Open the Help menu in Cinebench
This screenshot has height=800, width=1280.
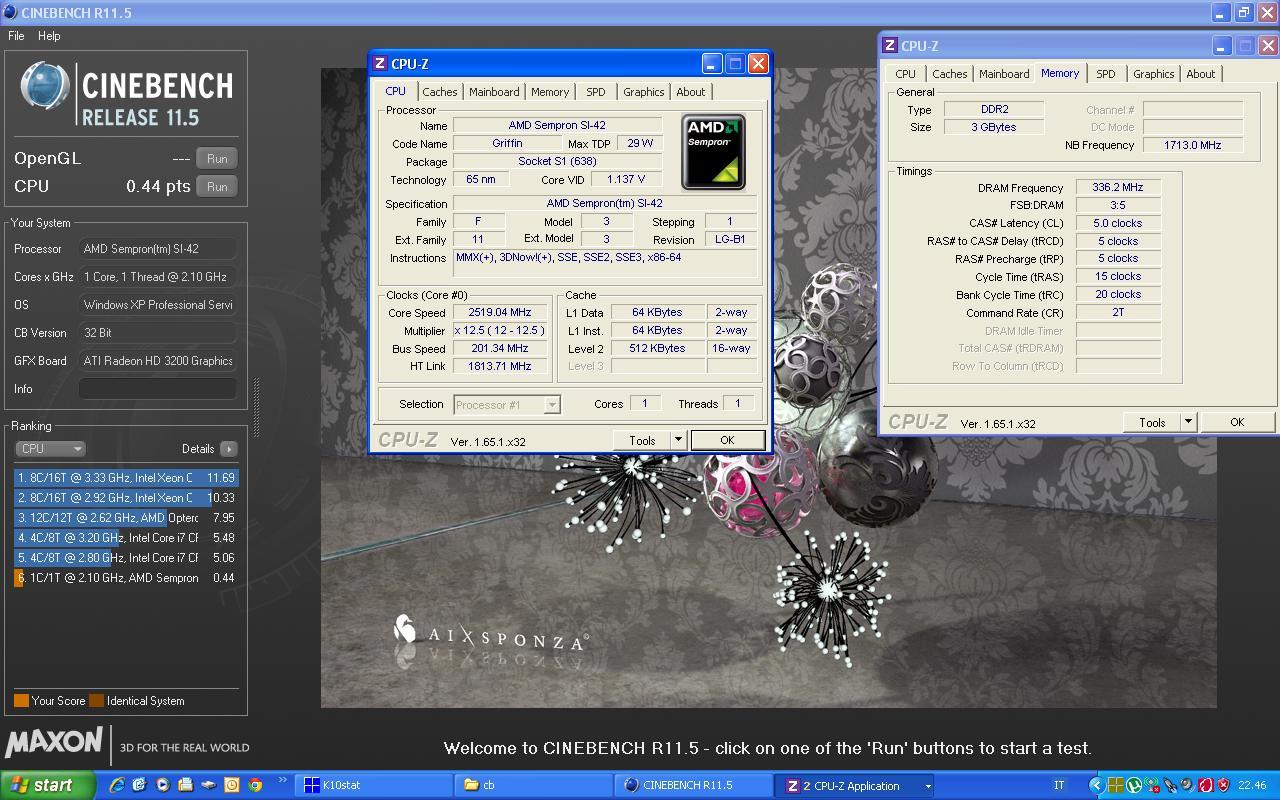click(49, 35)
